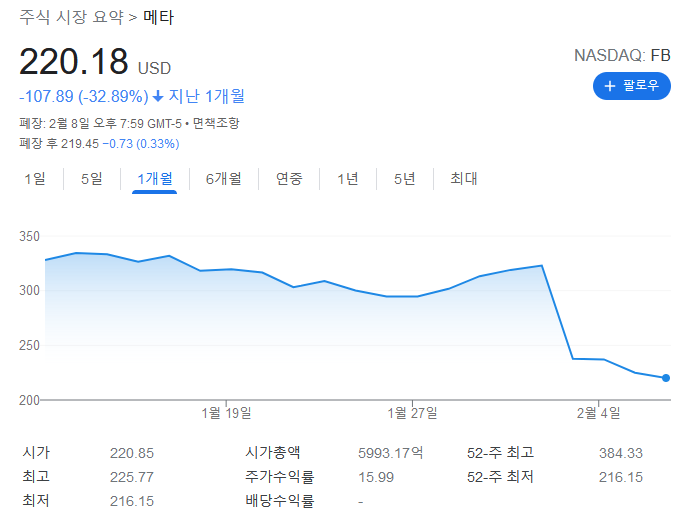Switch to the 연중 range tab
The width and height of the screenshot is (694, 519).
[289, 179]
